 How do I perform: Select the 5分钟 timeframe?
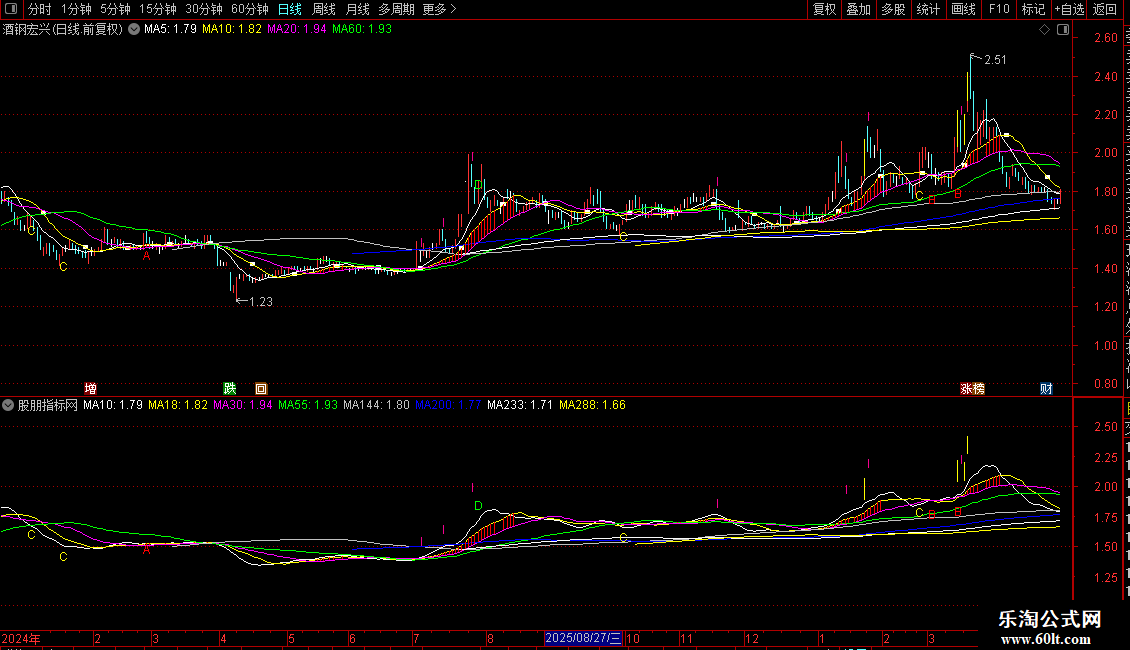click(x=115, y=9)
